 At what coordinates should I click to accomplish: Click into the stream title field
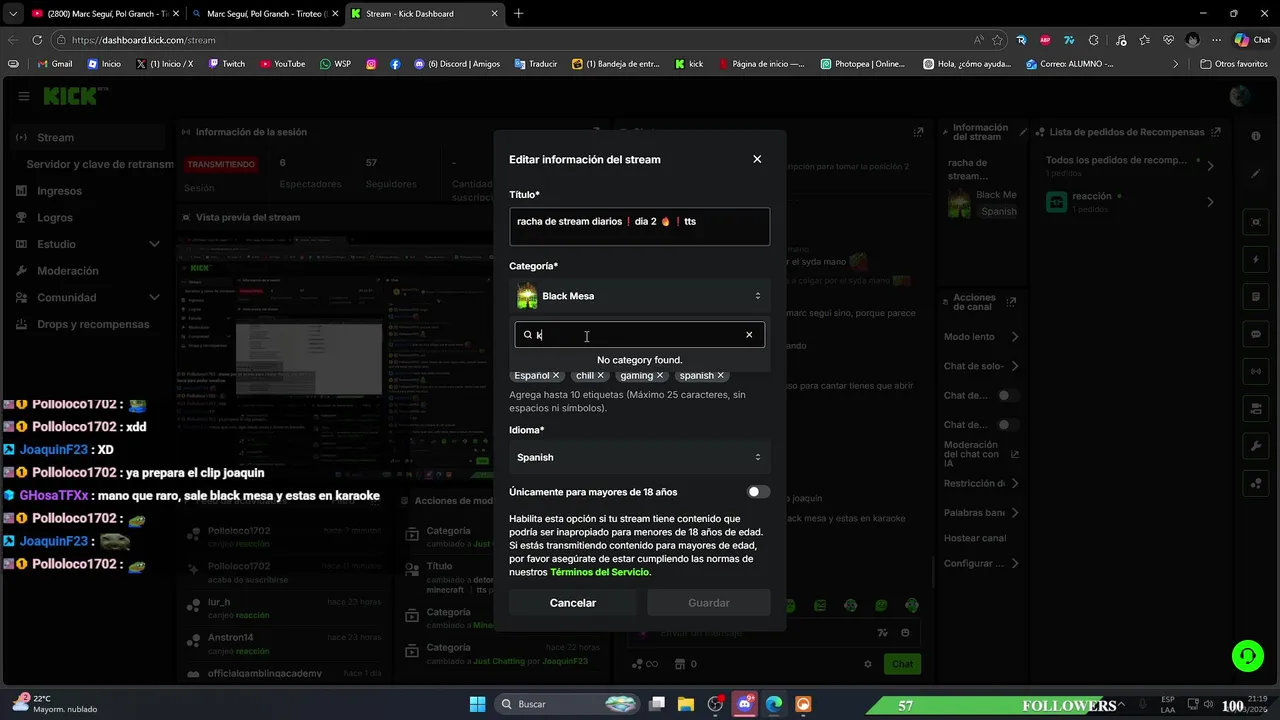(x=640, y=227)
